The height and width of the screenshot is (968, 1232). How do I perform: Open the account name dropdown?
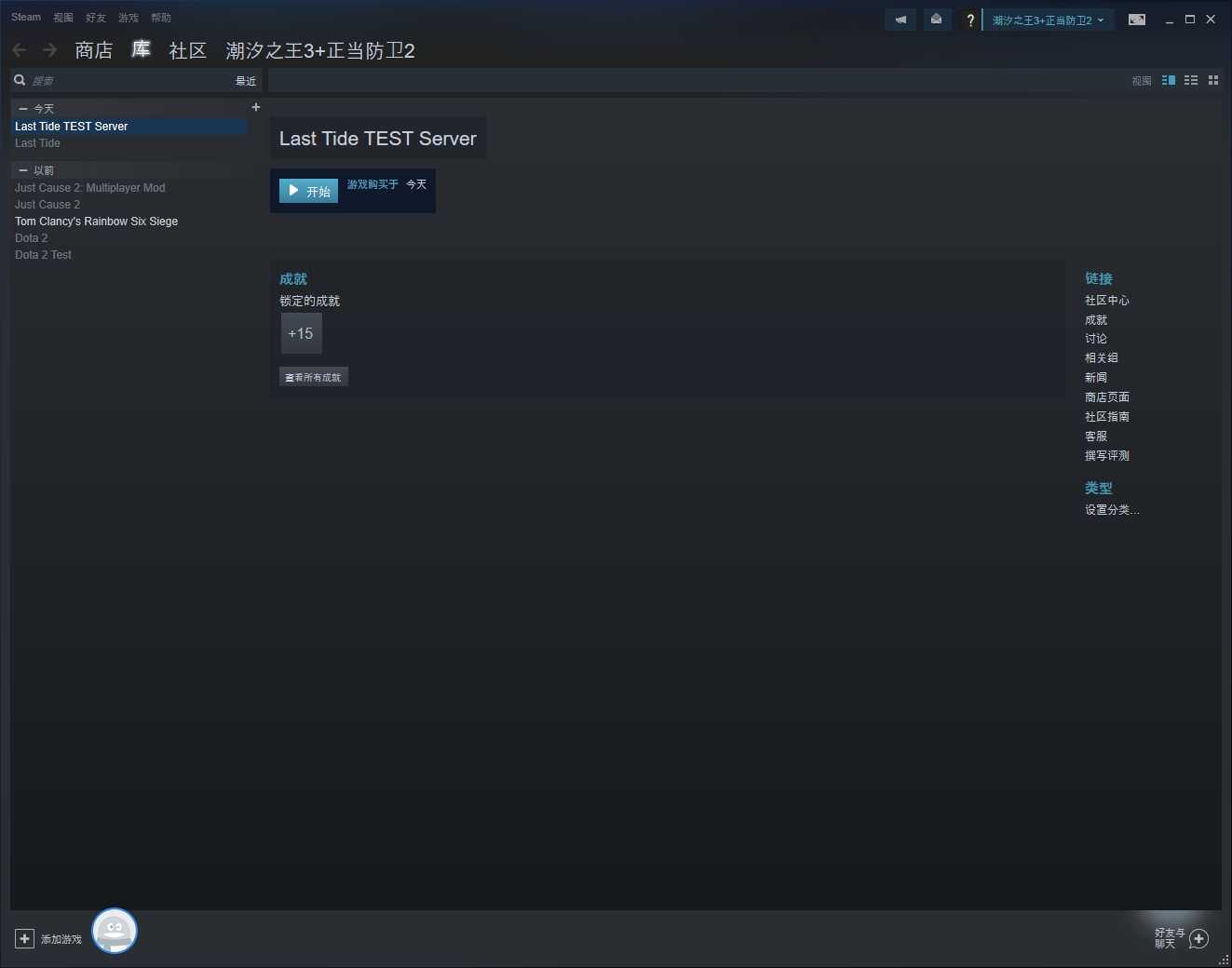[1049, 20]
